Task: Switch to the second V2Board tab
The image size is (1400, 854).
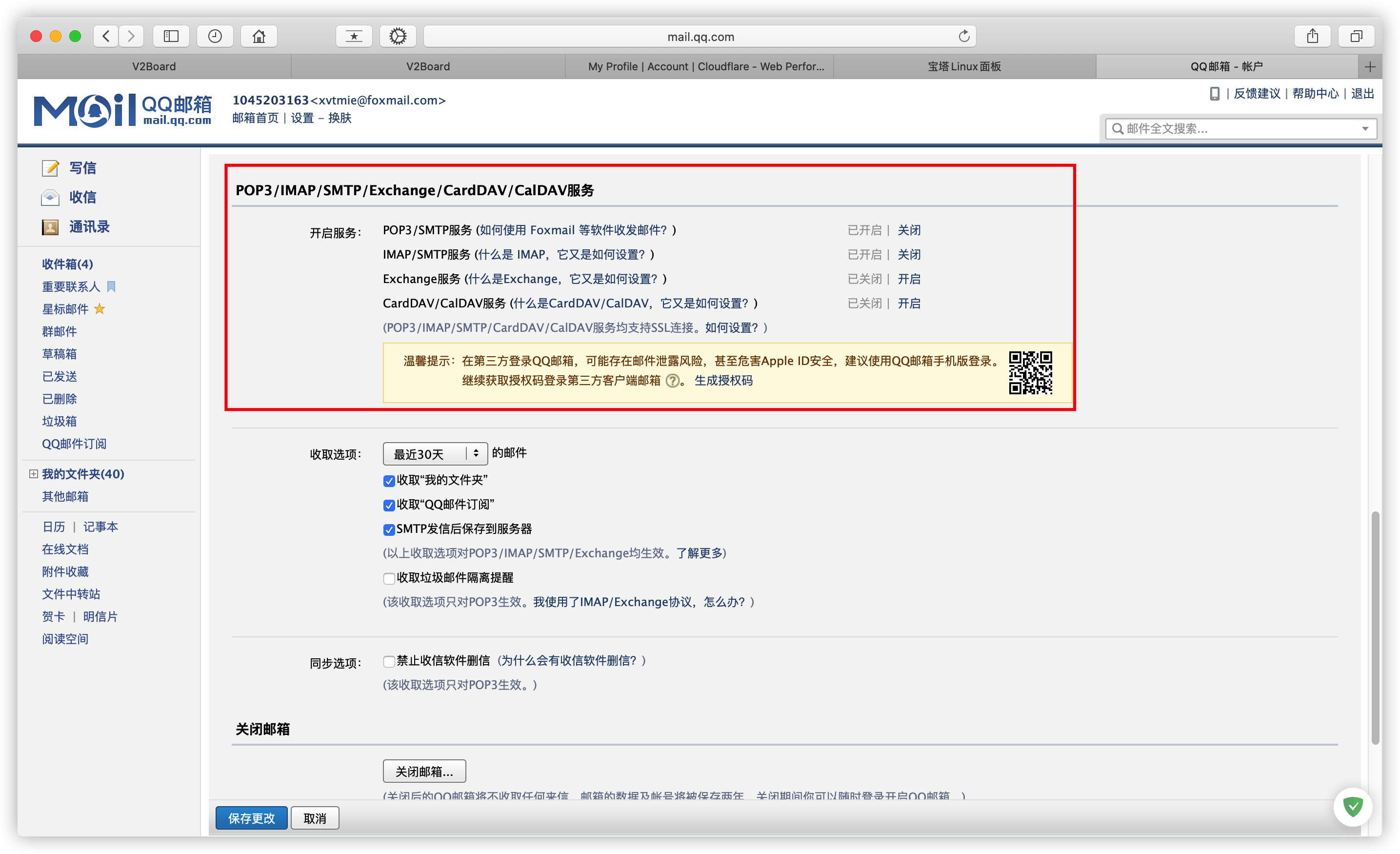Action: [x=428, y=66]
